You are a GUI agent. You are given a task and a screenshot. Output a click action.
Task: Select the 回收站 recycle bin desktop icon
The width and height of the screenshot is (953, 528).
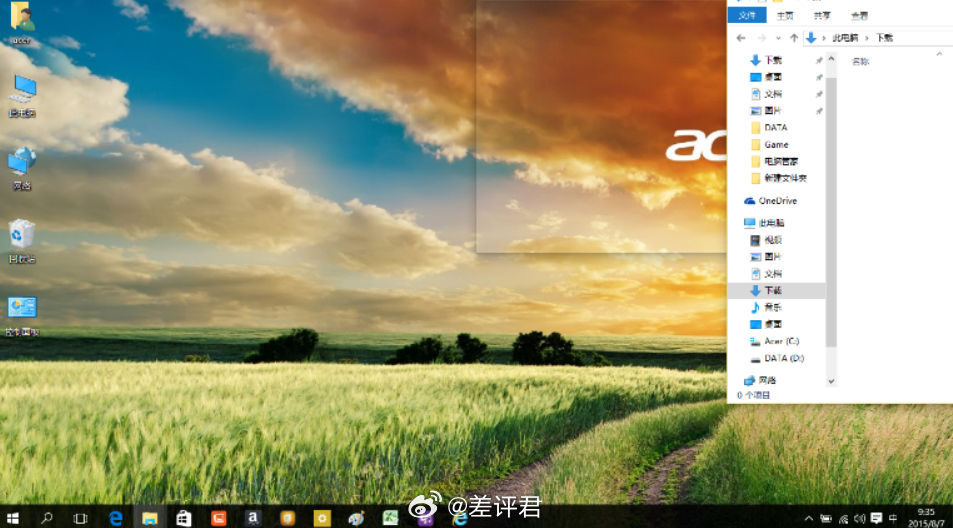pos(22,241)
